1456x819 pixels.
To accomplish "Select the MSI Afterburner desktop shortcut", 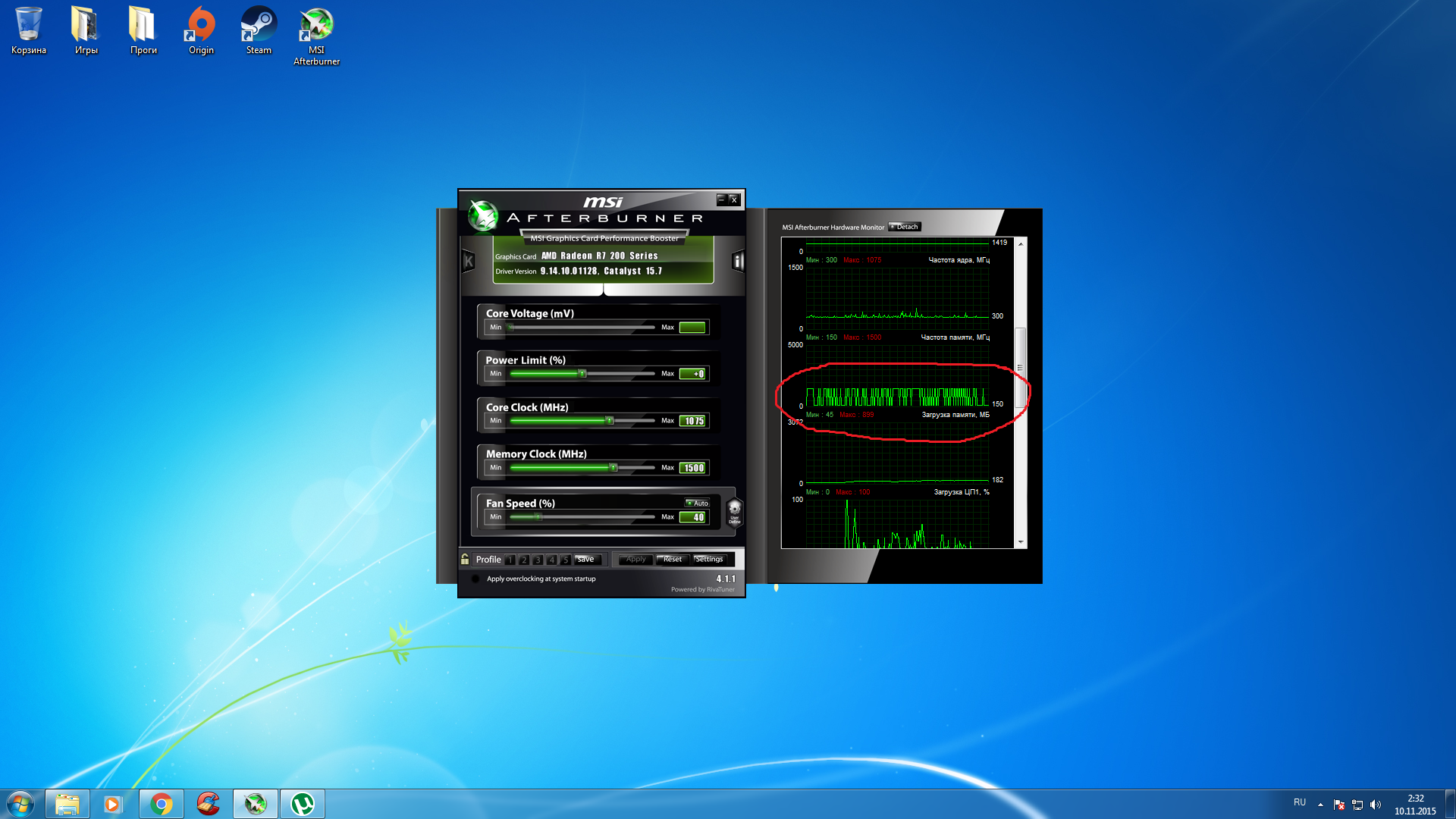I will point(316,36).
